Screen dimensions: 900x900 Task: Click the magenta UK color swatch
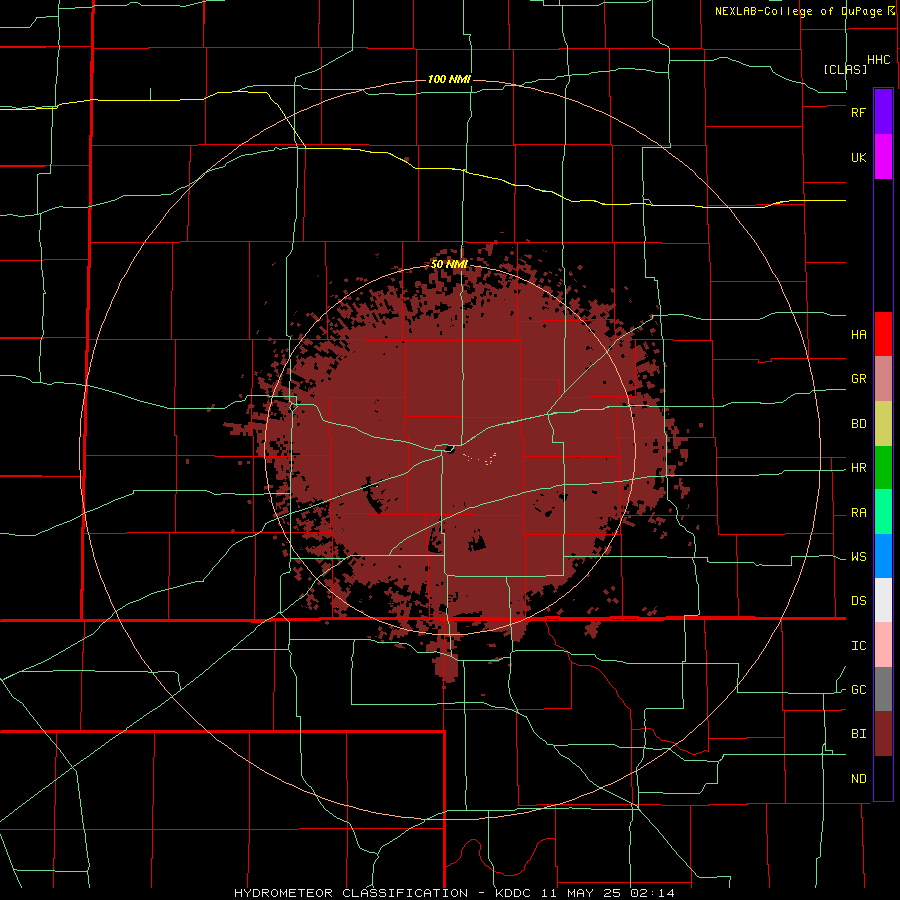tap(883, 157)
